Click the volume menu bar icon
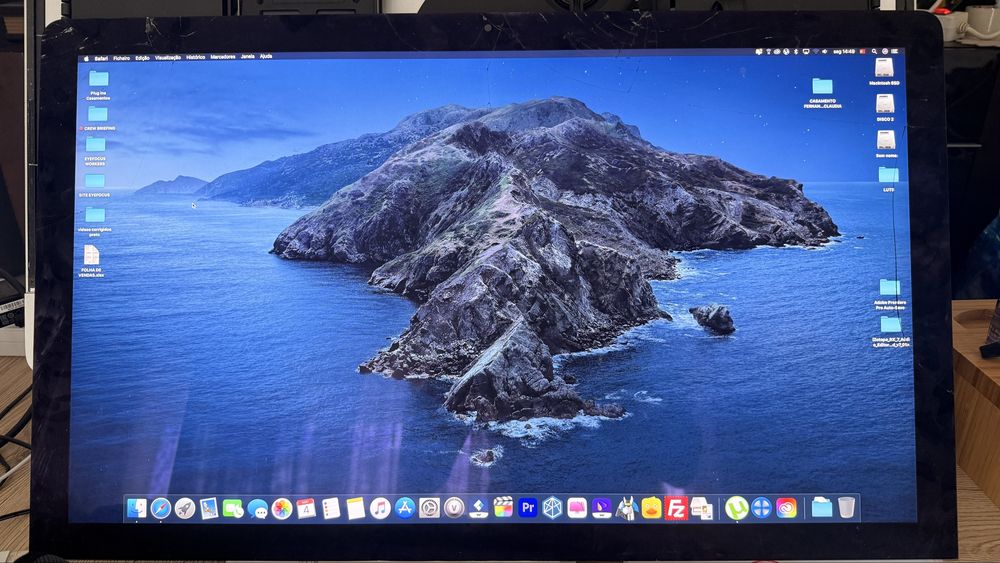This screenshot has width=1000, height=563. [824, 52]
